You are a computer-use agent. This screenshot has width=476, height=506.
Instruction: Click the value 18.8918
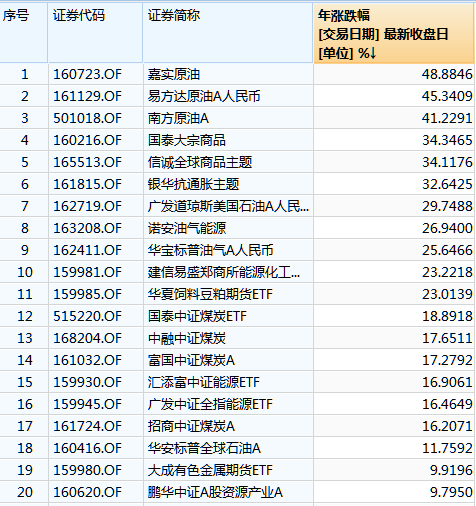click(447, 316)
